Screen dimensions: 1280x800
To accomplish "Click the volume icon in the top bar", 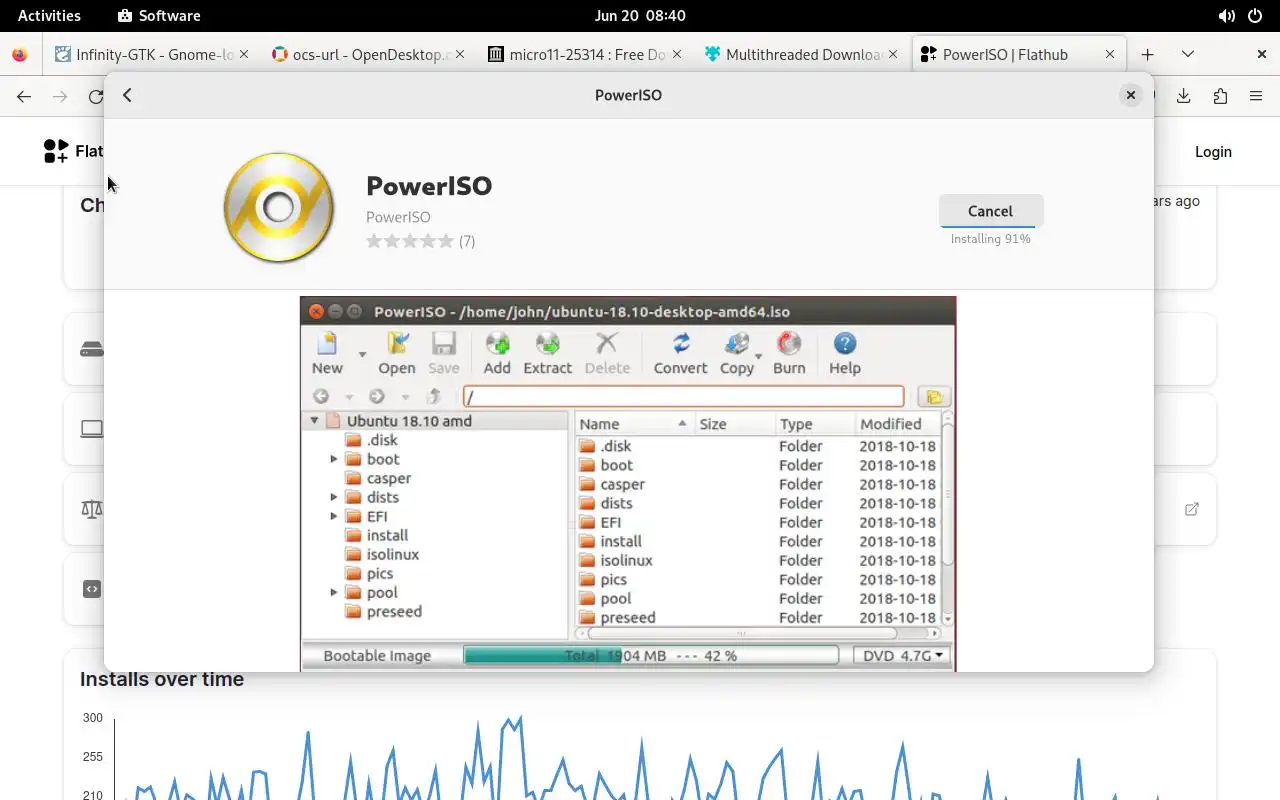I will (x=1226, y=16).
